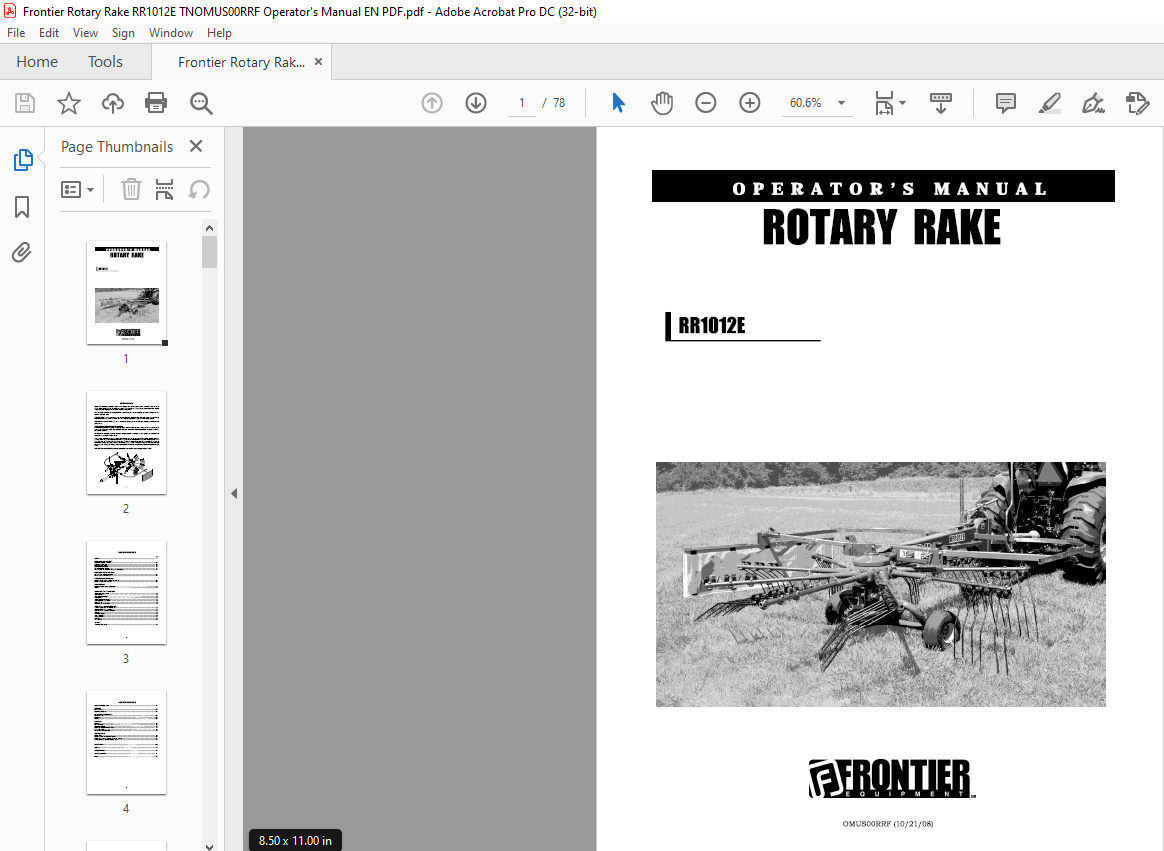This screenshot has height=851, width=1164.
Task: Open the Edit menu
Action: click(49, 33)
